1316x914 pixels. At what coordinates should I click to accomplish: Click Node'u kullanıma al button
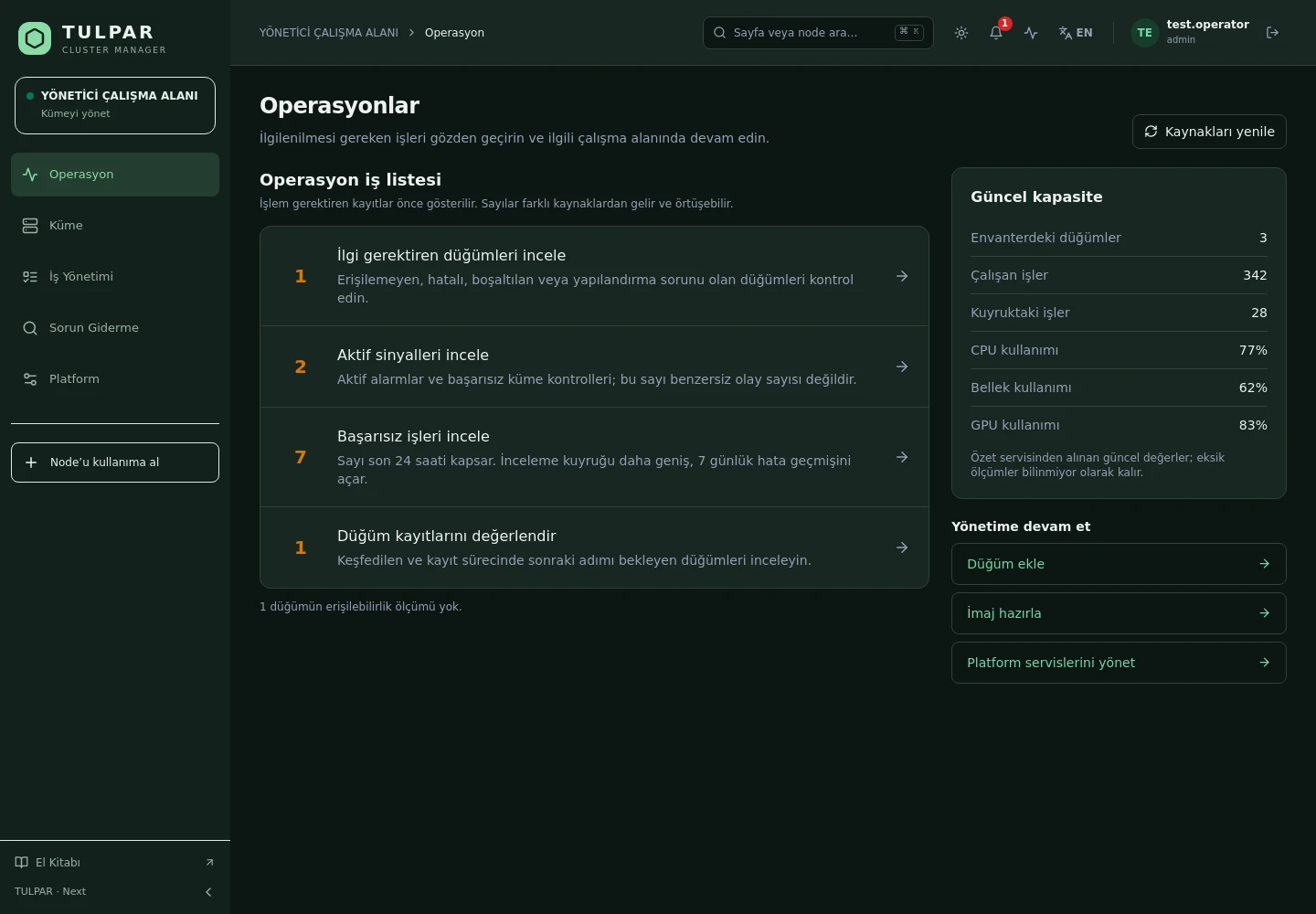(x=115, y=462)
